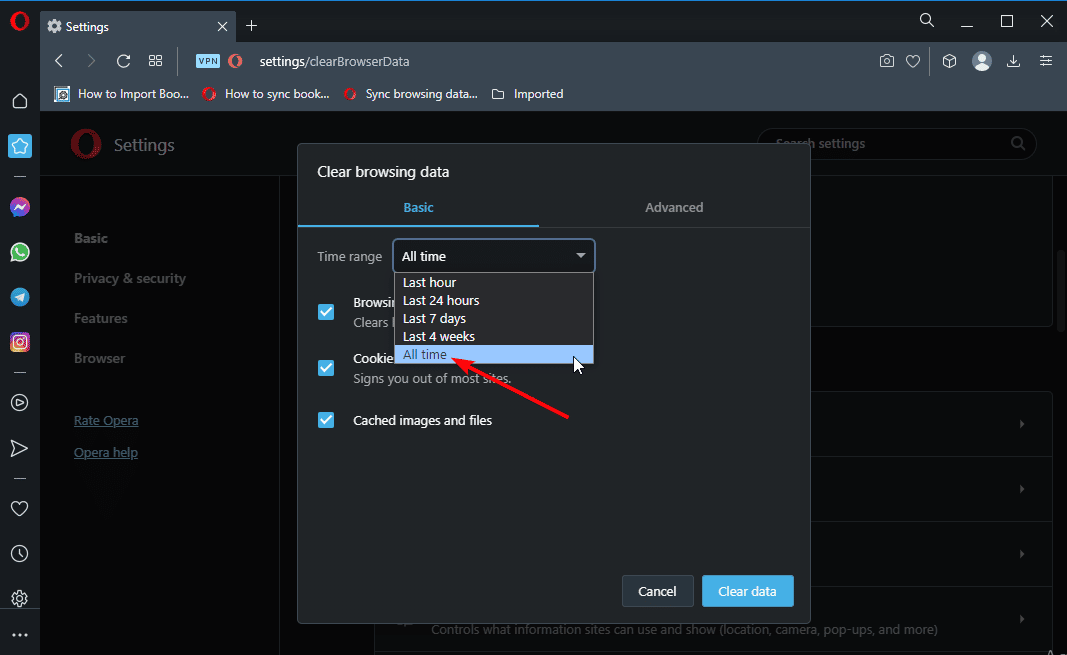Open the My Flow arrow icon in the sidebar

coord(20,448)
